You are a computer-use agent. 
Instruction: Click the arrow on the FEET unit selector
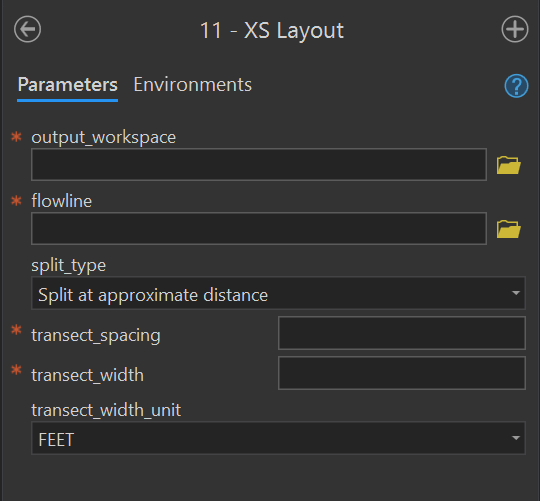click(516, 438)
